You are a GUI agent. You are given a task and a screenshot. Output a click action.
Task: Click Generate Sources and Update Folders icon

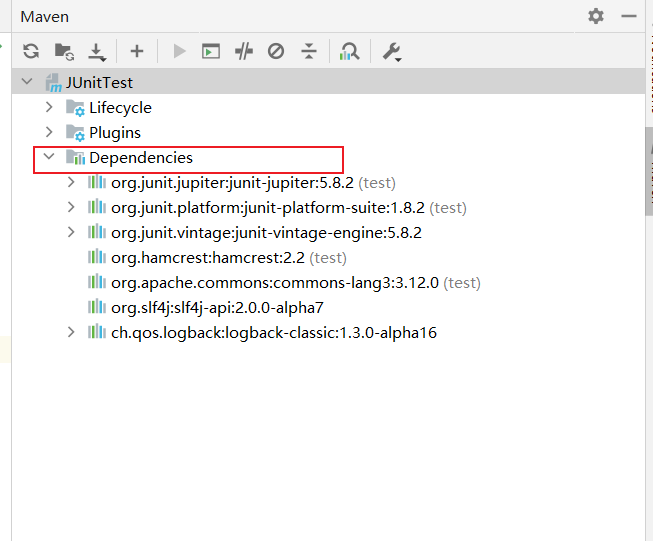point(64,51)
